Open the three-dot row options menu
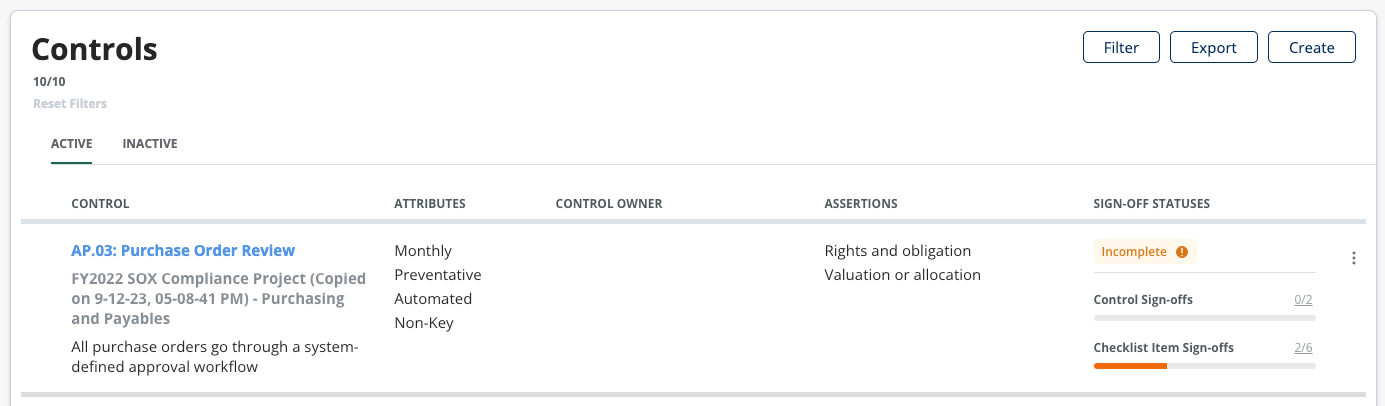1385x406 pixels. (1354, 258)
